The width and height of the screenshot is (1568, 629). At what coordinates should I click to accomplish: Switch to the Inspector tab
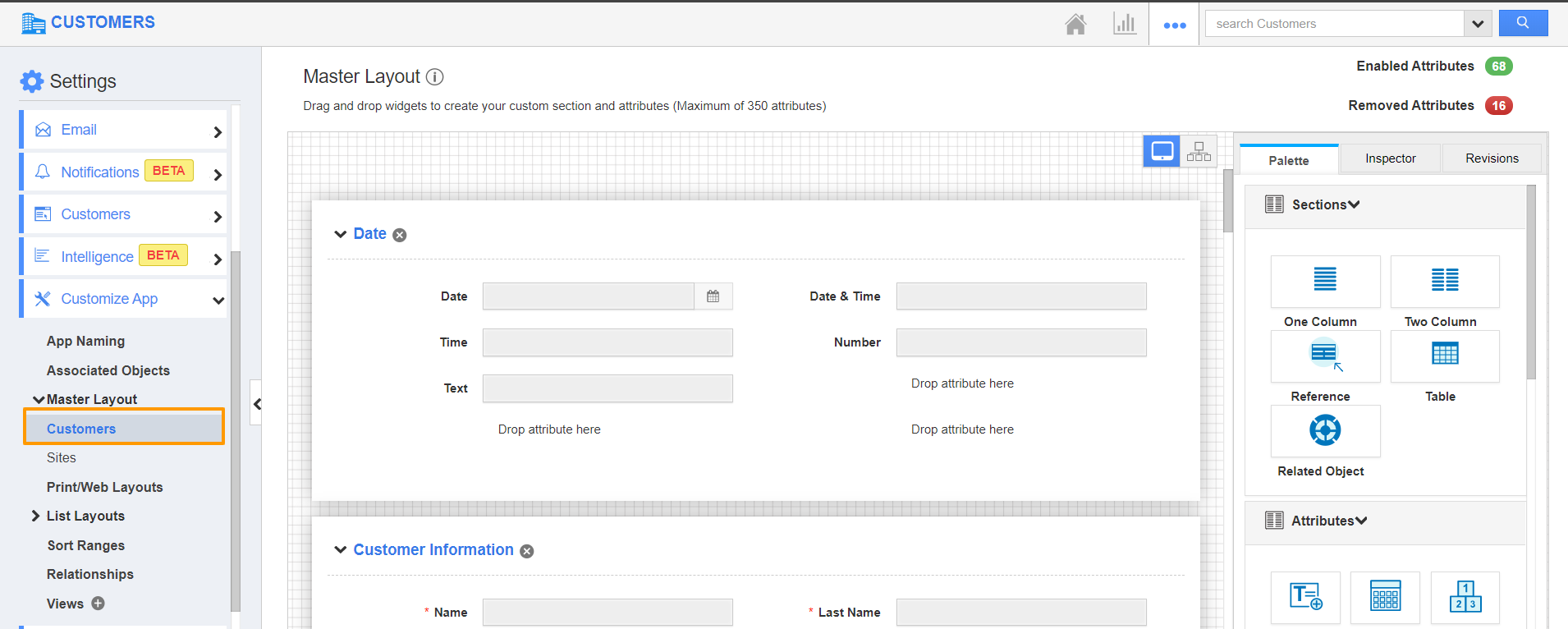tap(1390, 158)
